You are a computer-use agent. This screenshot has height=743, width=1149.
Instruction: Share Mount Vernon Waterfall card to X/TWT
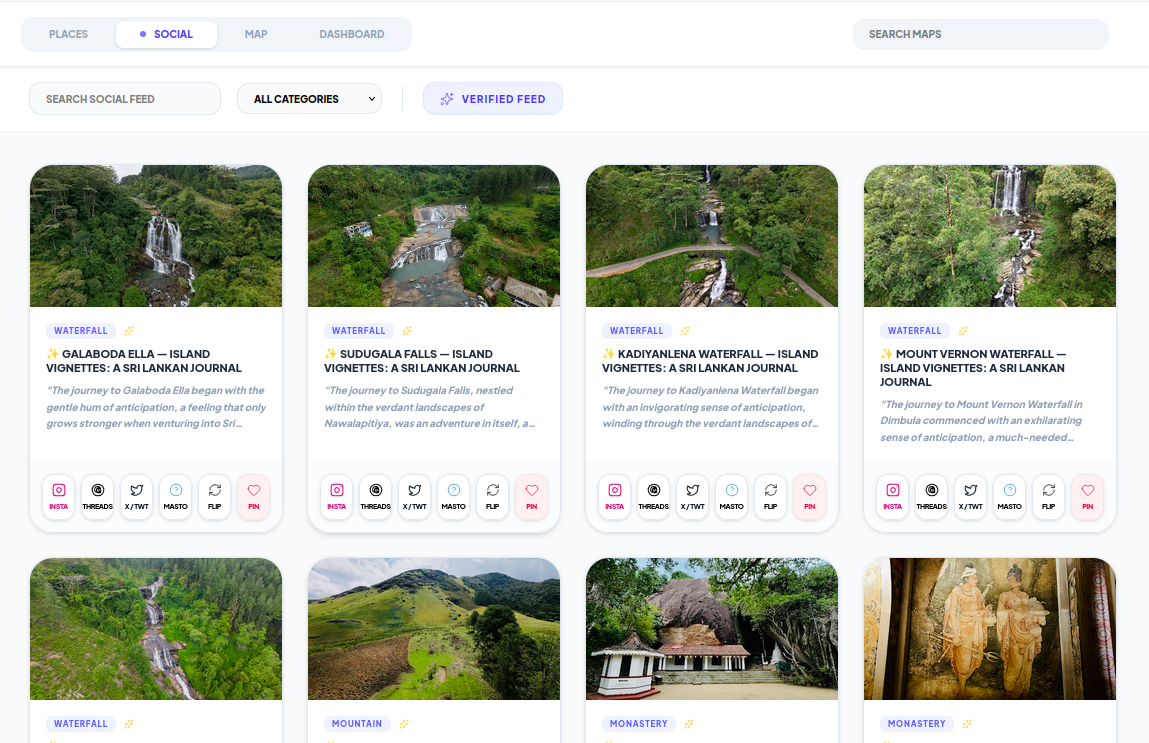pos(970,497)
